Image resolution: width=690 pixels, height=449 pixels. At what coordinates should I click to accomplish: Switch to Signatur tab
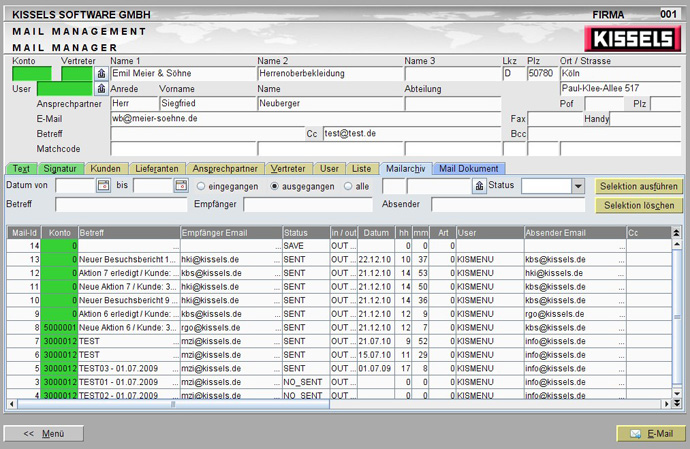click(60, 169)
